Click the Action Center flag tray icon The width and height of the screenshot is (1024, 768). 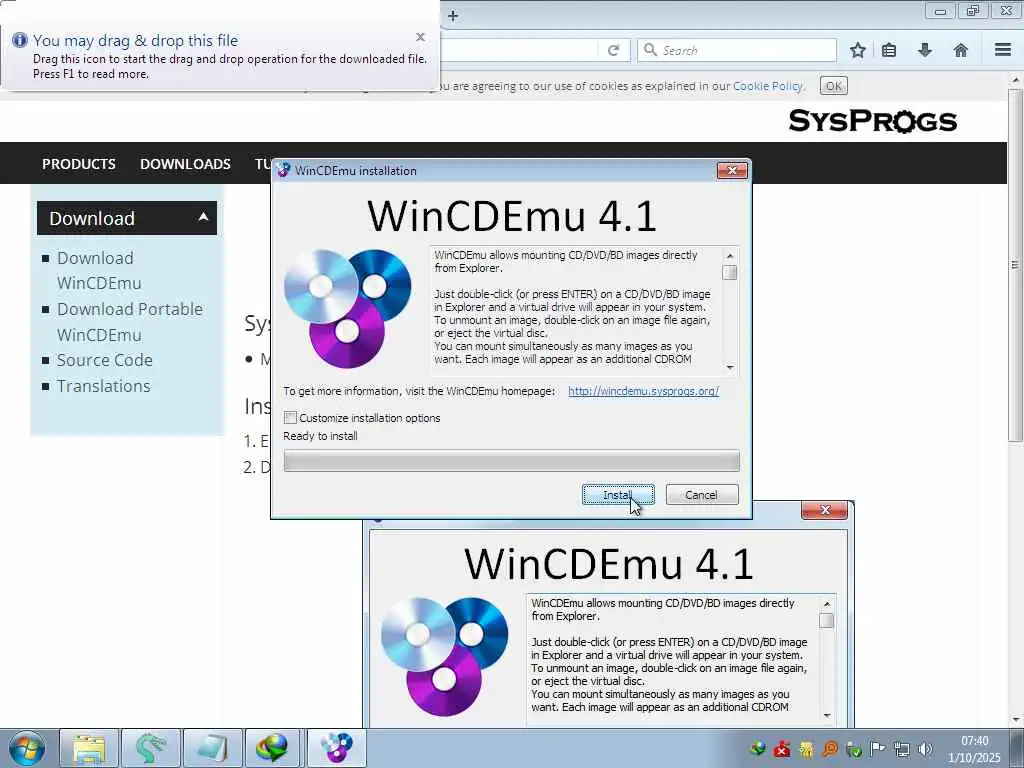pyautogui.click(x=877, y=748)
